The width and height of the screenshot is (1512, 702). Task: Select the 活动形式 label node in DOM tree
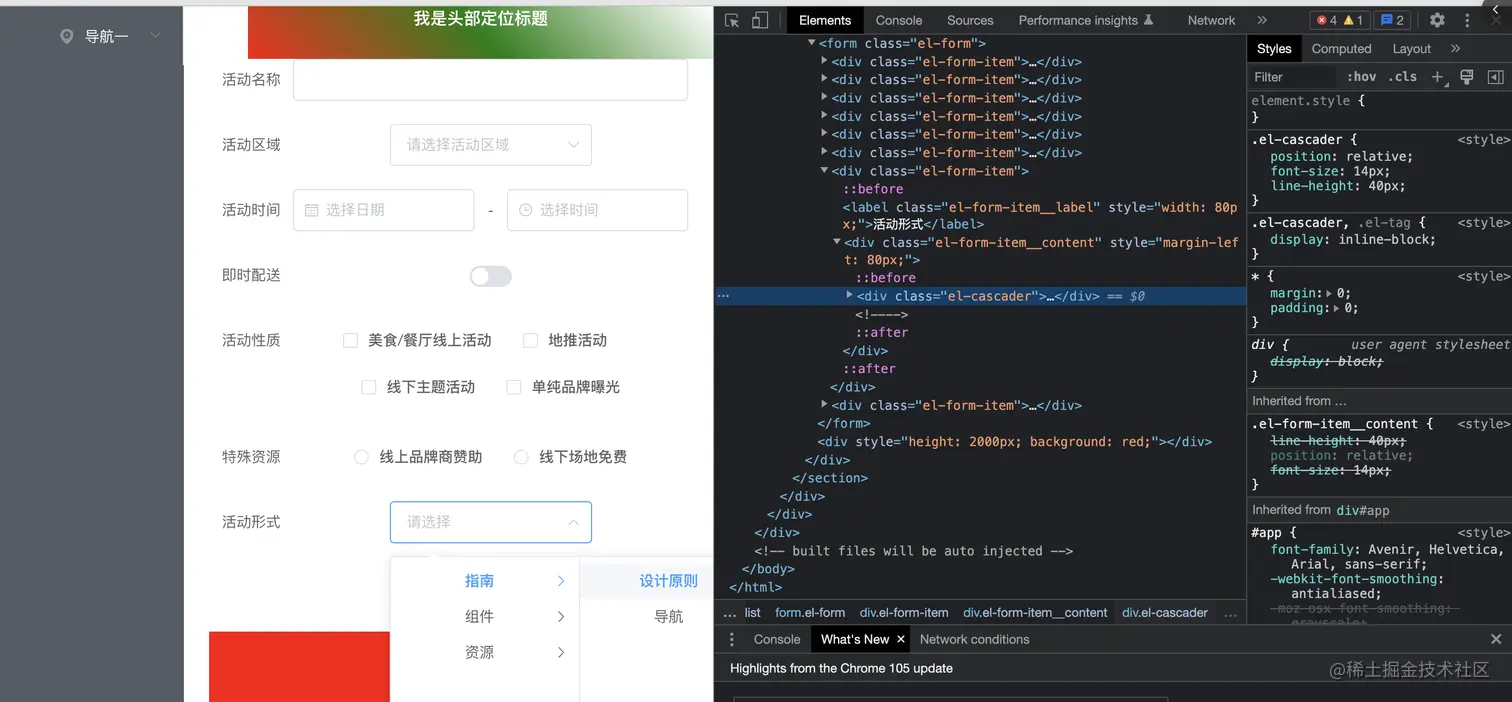click(1040, 216)
